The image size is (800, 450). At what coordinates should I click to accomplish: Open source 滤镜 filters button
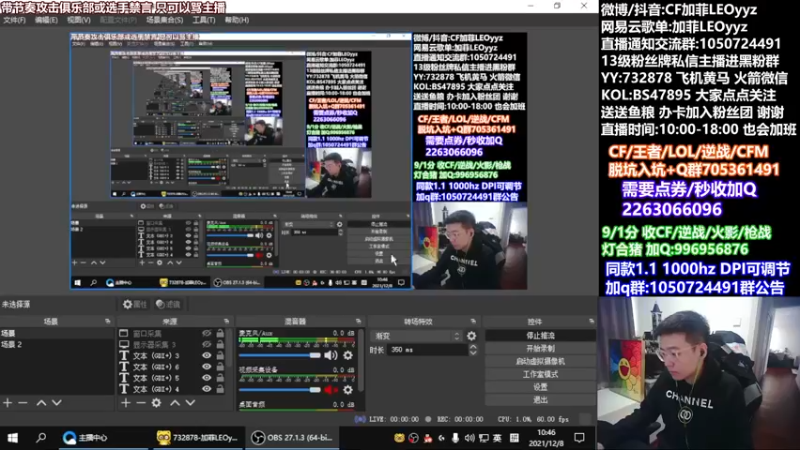click(x=168, y=304)
